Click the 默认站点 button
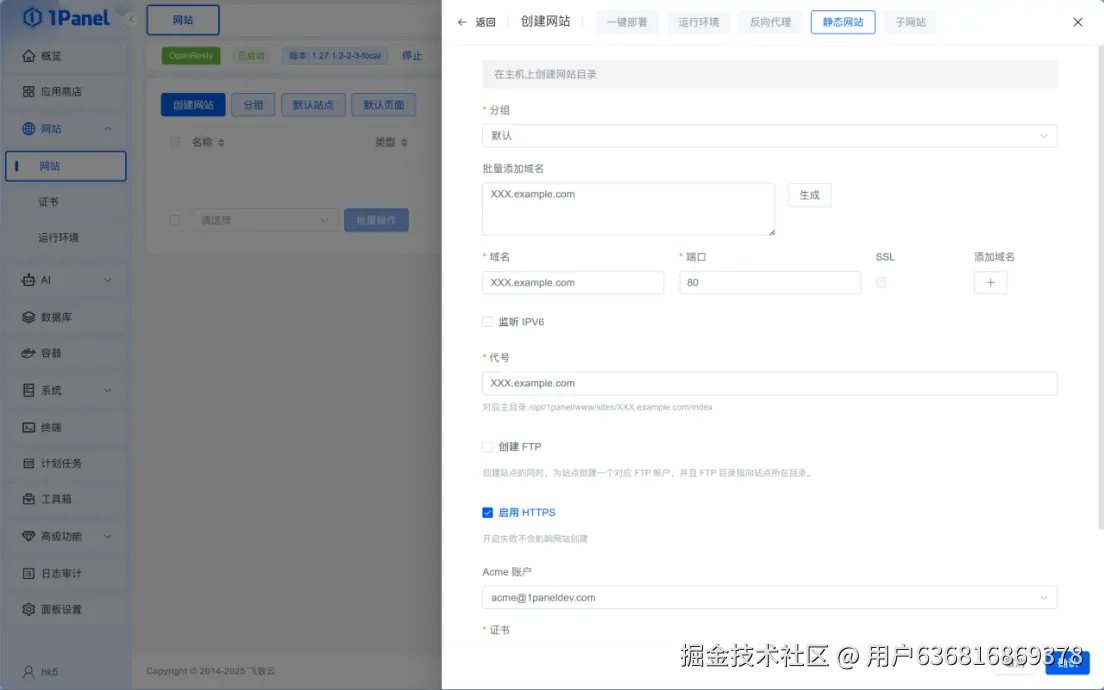Viewport: 1104px width, 690px height. point(313,105)
